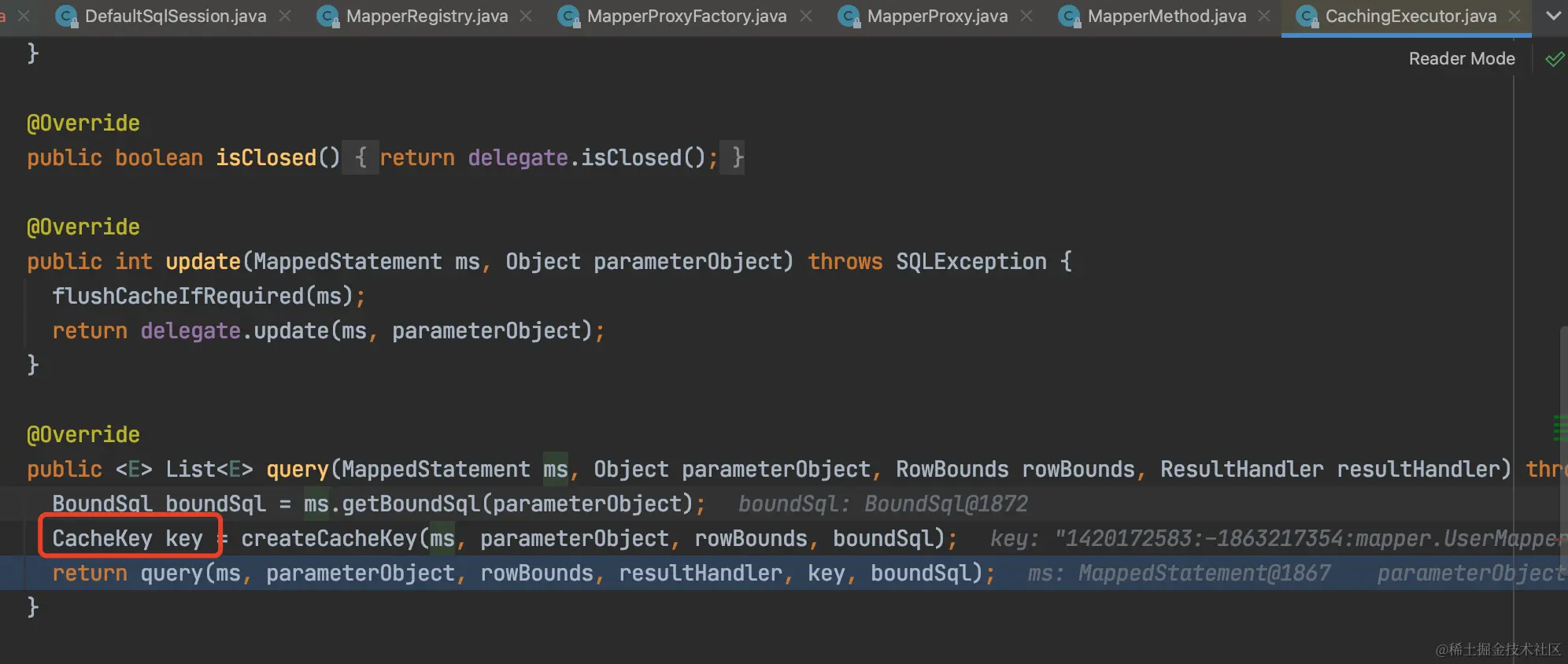Close the MapperProxy.java tab
Viewport: 1568px width, 664px height.
1026,16
